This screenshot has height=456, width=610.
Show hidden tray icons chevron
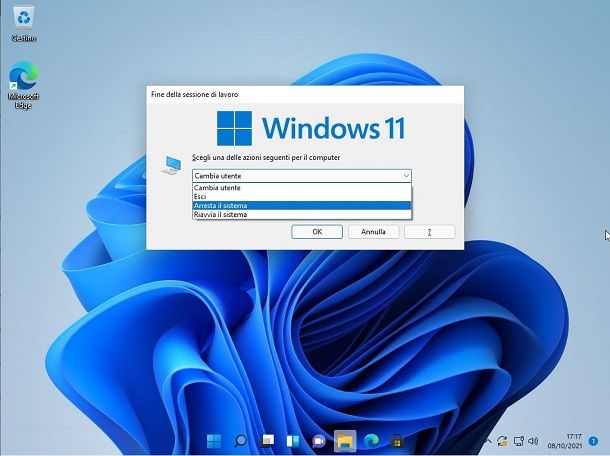tap(487, 441)
